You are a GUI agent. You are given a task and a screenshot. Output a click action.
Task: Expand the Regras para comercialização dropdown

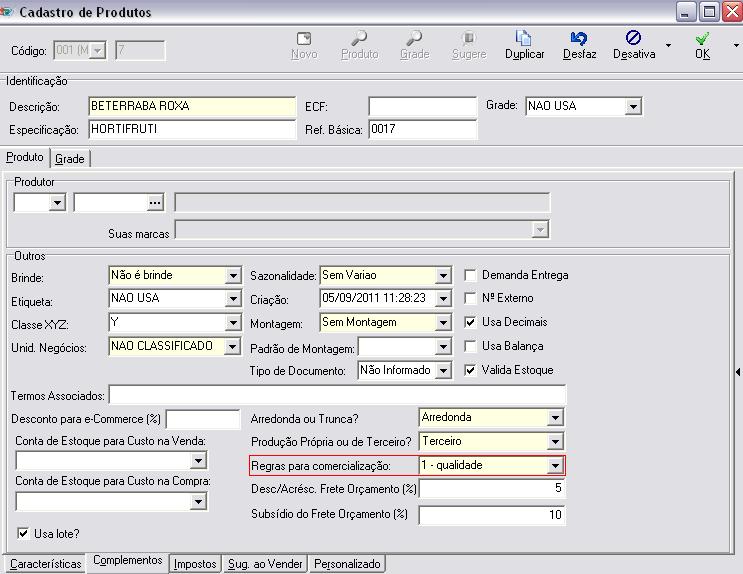click(x=555, y=466)
